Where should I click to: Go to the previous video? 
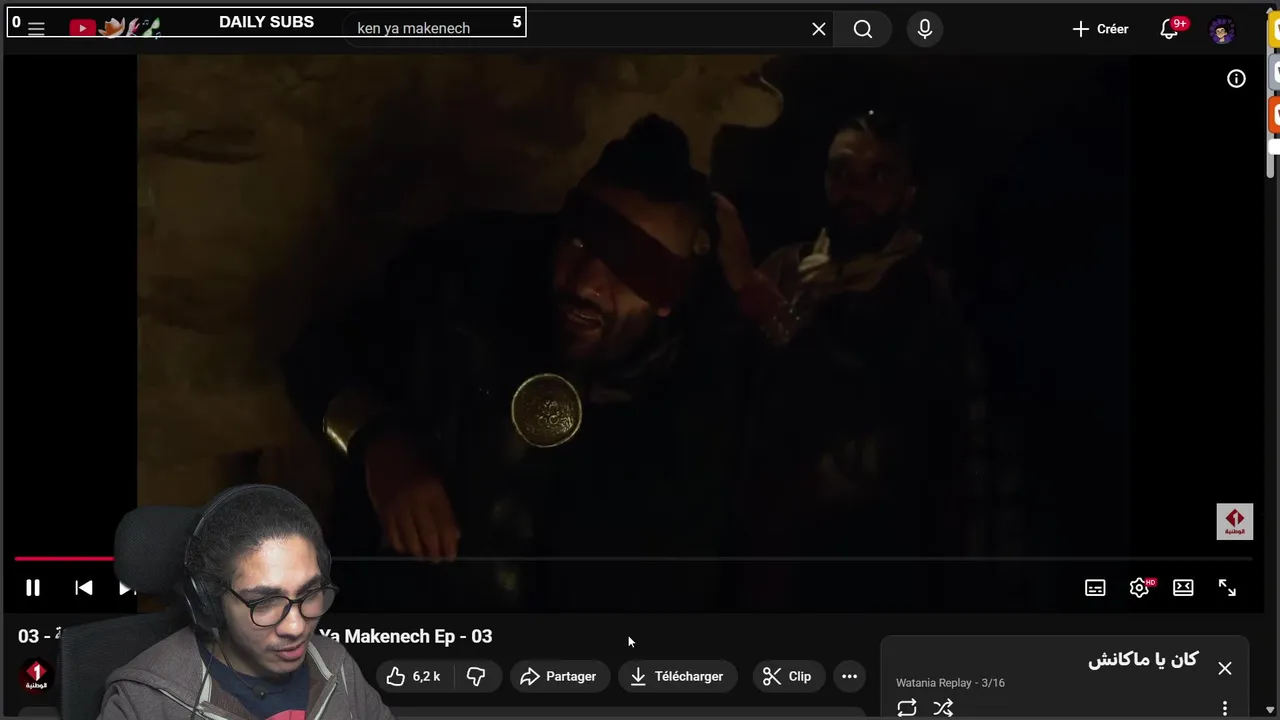(84, 588)
